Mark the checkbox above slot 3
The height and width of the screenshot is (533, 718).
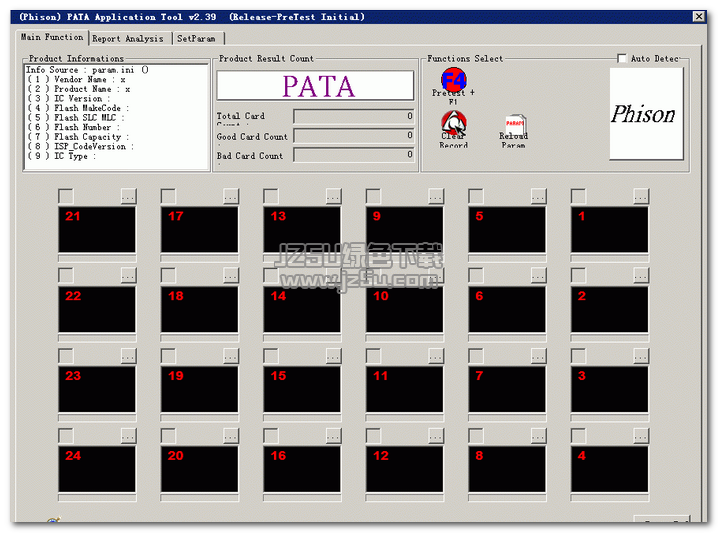tap(579, 356)
